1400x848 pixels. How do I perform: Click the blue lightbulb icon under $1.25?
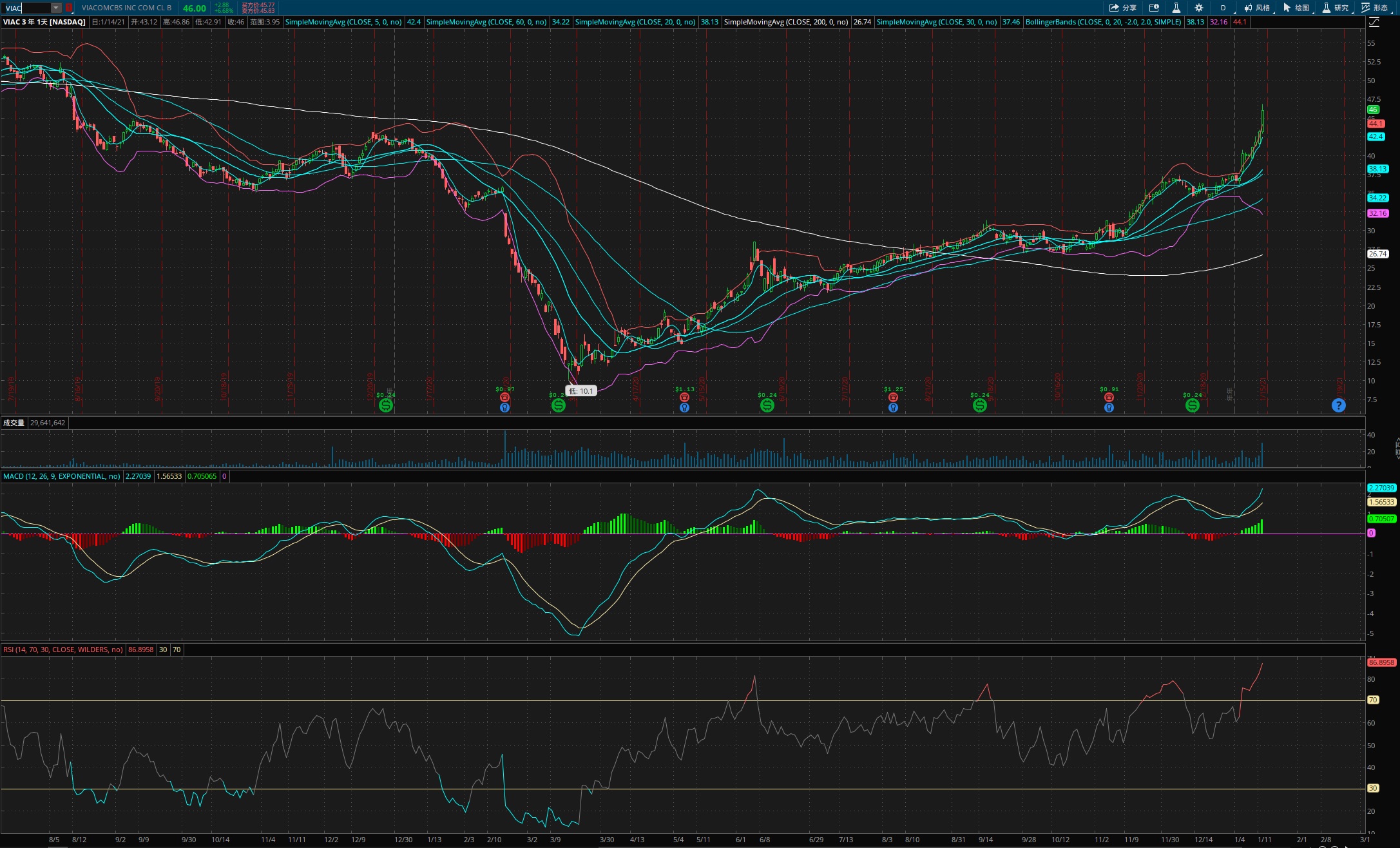893,407
